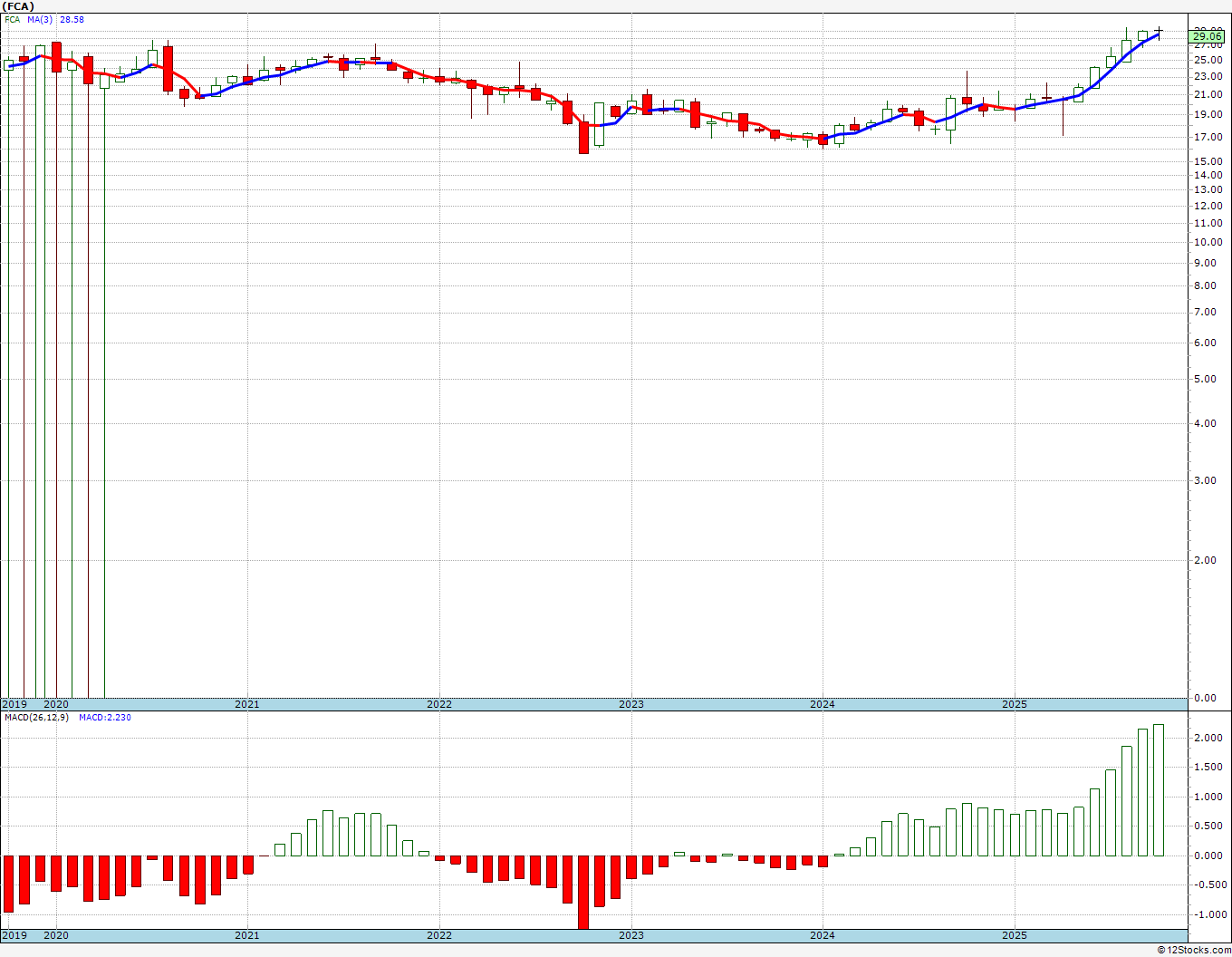
Task: Click the 13.00 price axis label
Action: [x=1208, y=190]
